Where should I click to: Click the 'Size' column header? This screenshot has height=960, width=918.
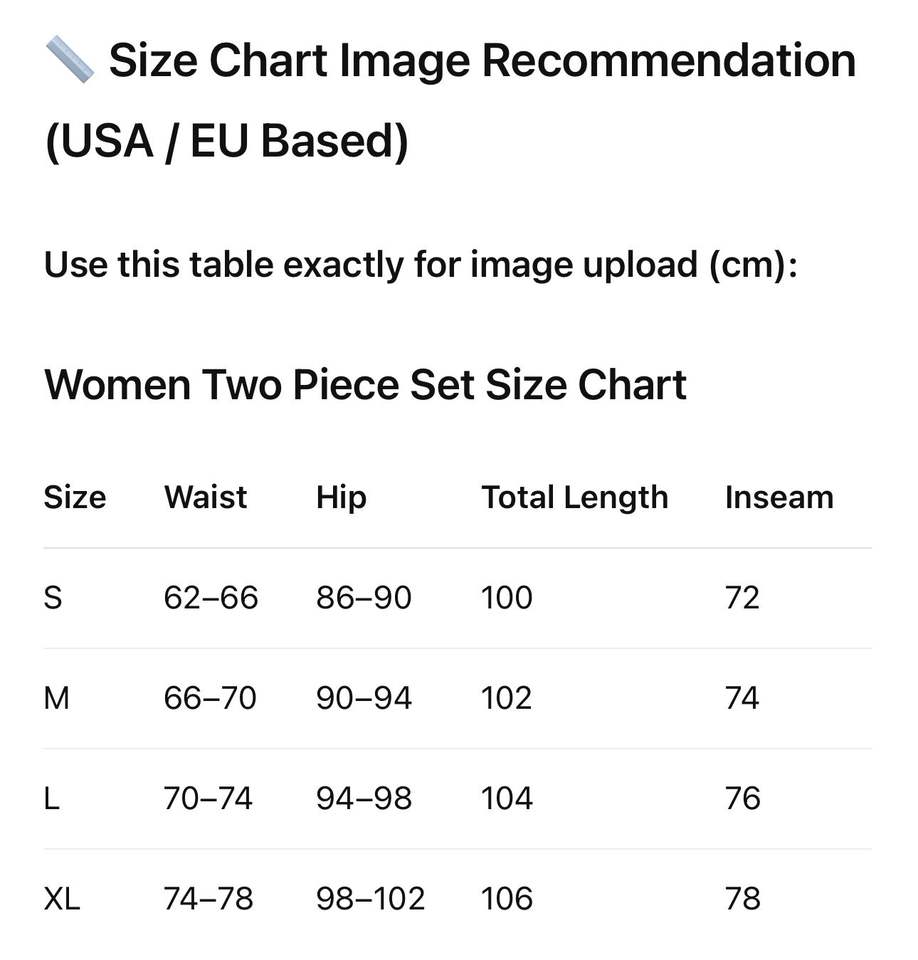(75, 497)
